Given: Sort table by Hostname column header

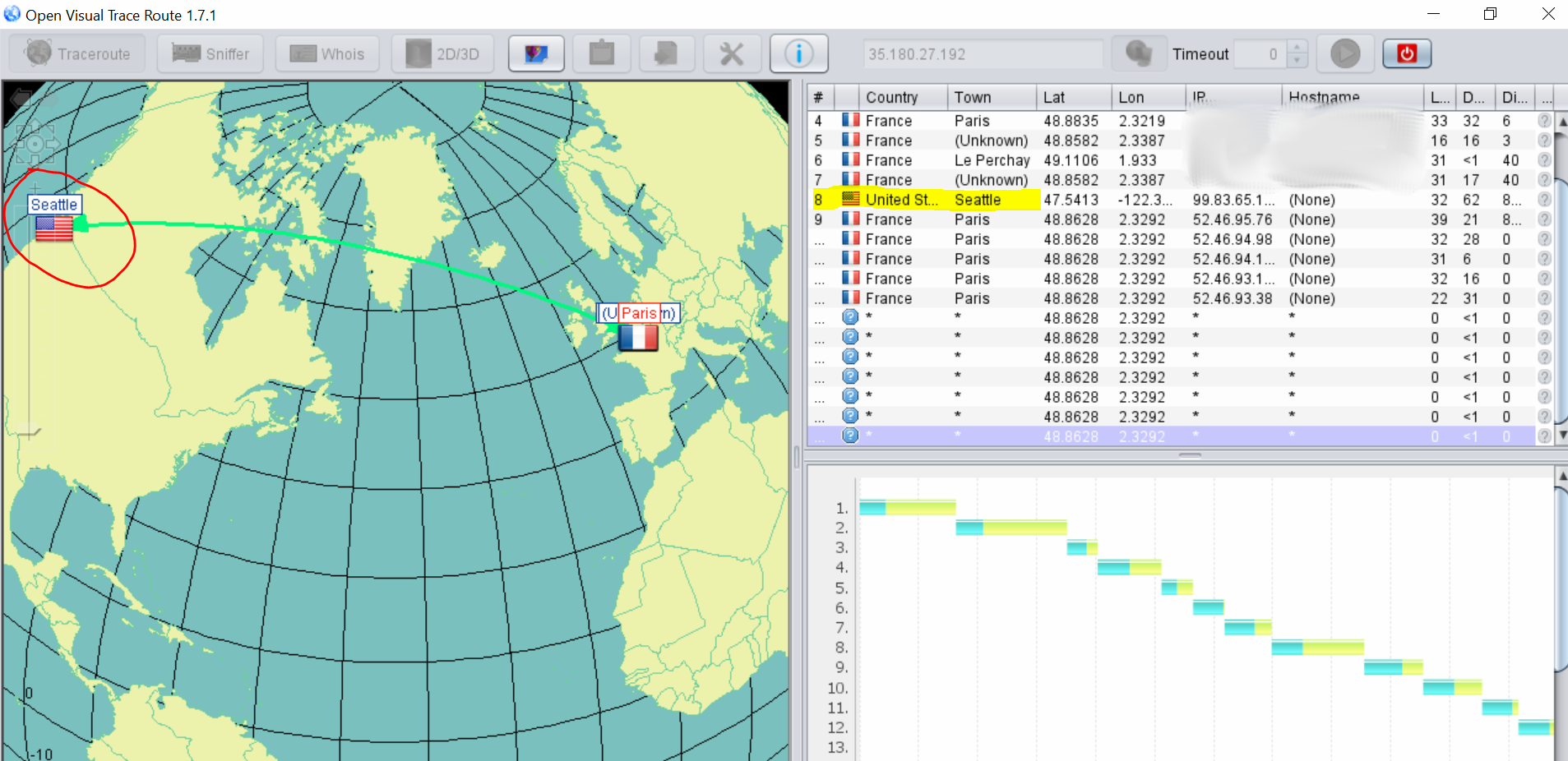Looking at the screenshot, I should click(x=1353, y=97).
